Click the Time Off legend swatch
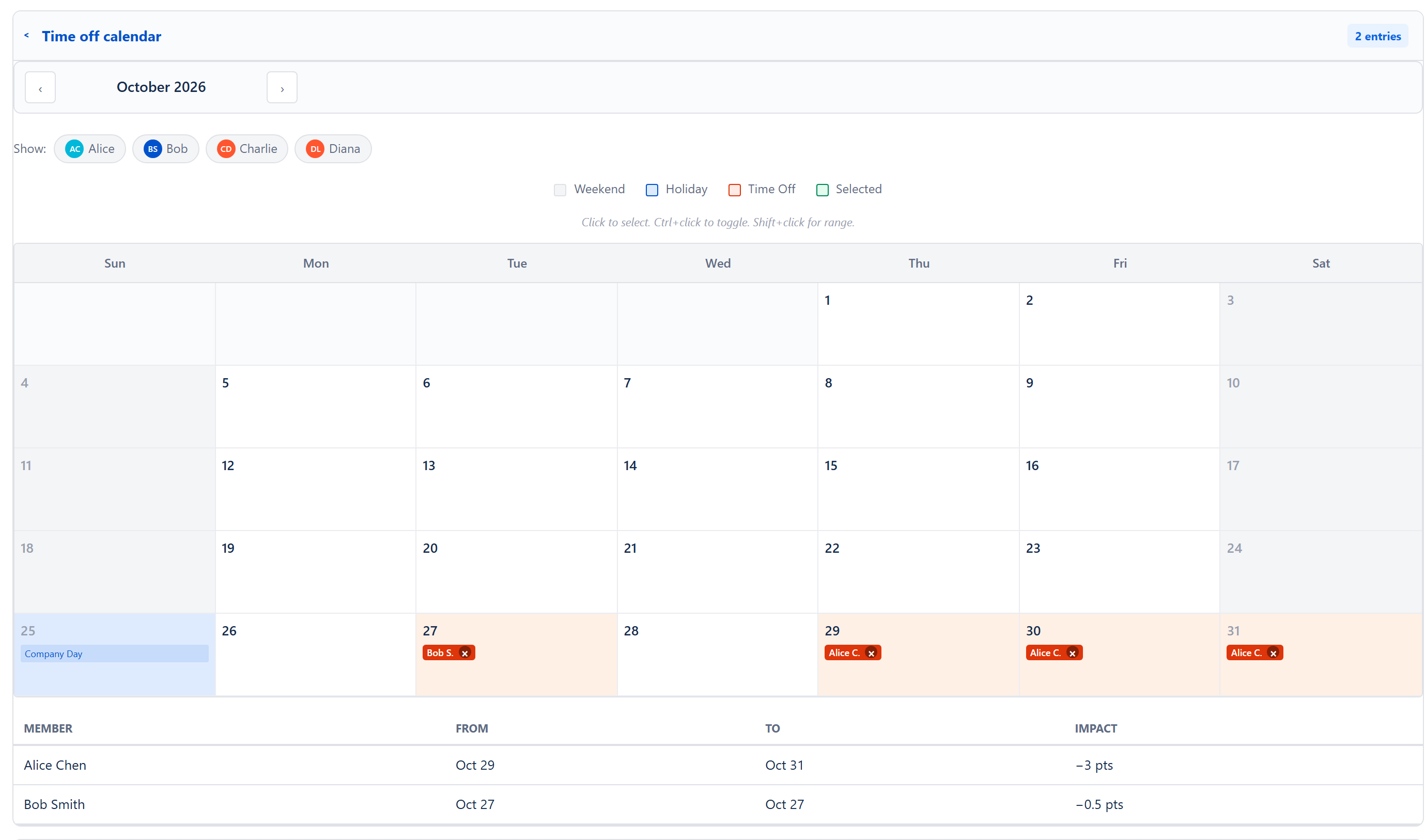1426x840 pixels. click(x=734, y=190)
